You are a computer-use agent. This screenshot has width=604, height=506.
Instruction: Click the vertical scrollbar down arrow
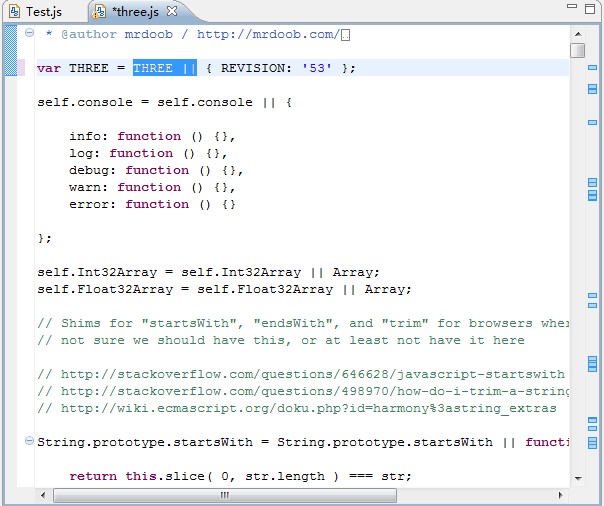578,478
